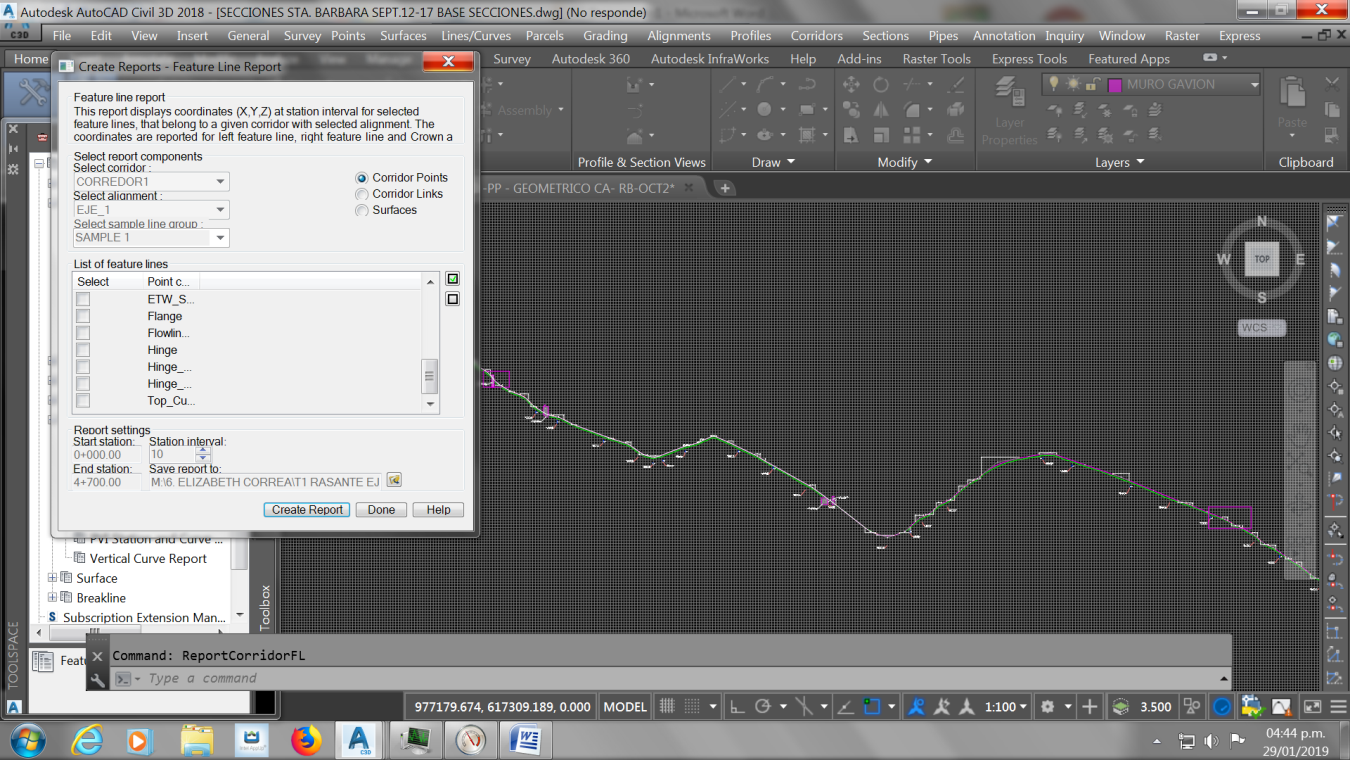Click the Help button in dialog
The width and height of the screenshot is (1350, 760).
click(439, 510)
